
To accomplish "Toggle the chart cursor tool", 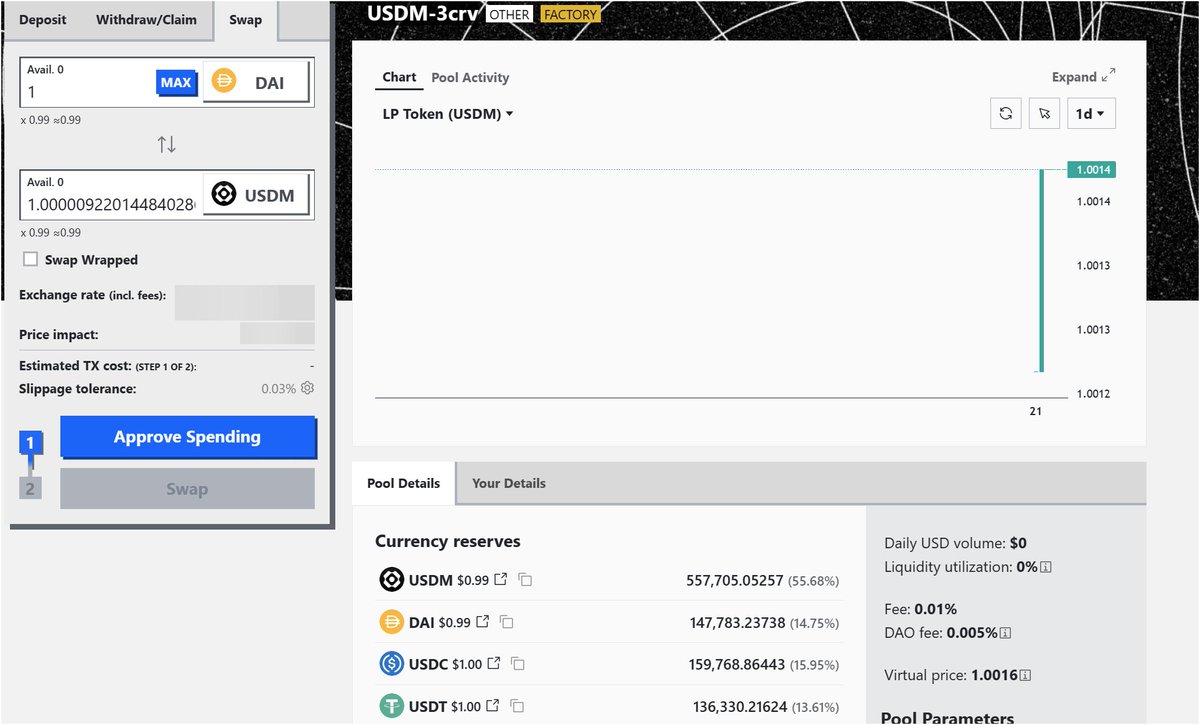I will click(1044, 113).
